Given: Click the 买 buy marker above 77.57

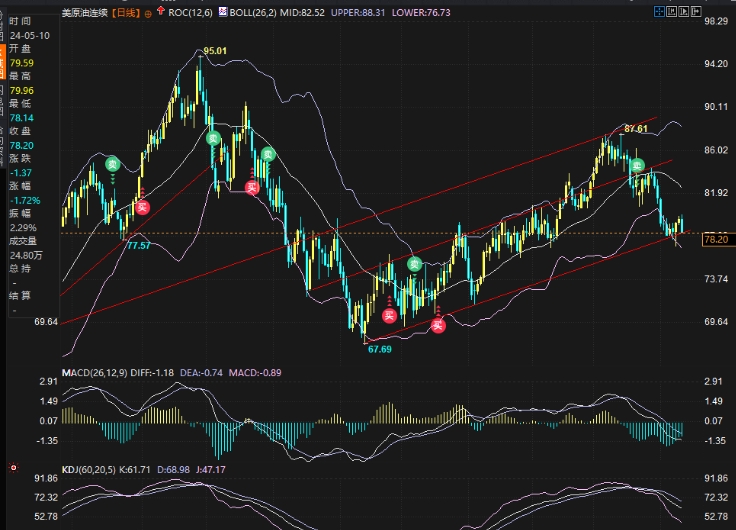Looking at the screenshot, I should [x=142, y=207].
